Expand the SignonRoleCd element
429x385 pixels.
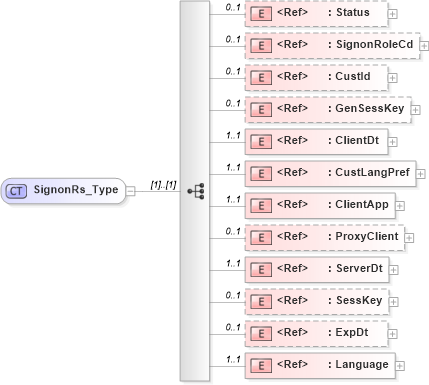coord(424,46)
